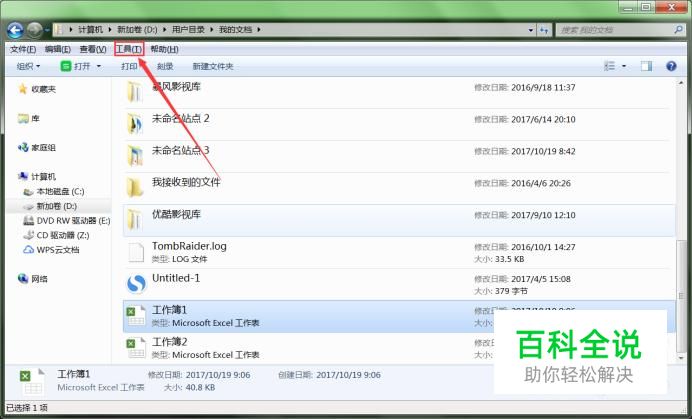Open the address bar history dropdown arrow

[x=530, y=30]
